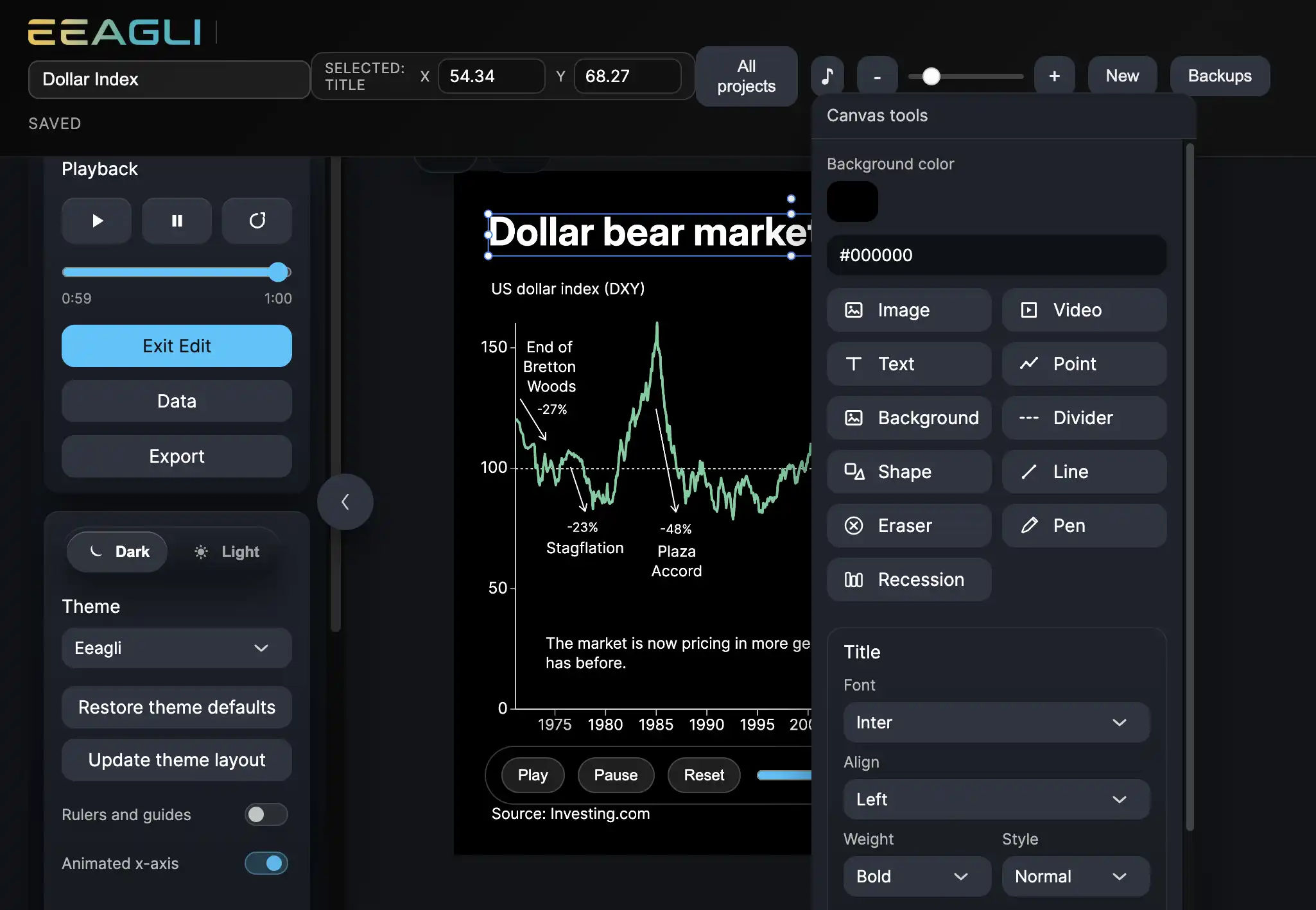Viewport: 1316px width, 910px height.
Task: Open the title Weight dropdown
Action: pyautogui.click(x=917, y=876)
